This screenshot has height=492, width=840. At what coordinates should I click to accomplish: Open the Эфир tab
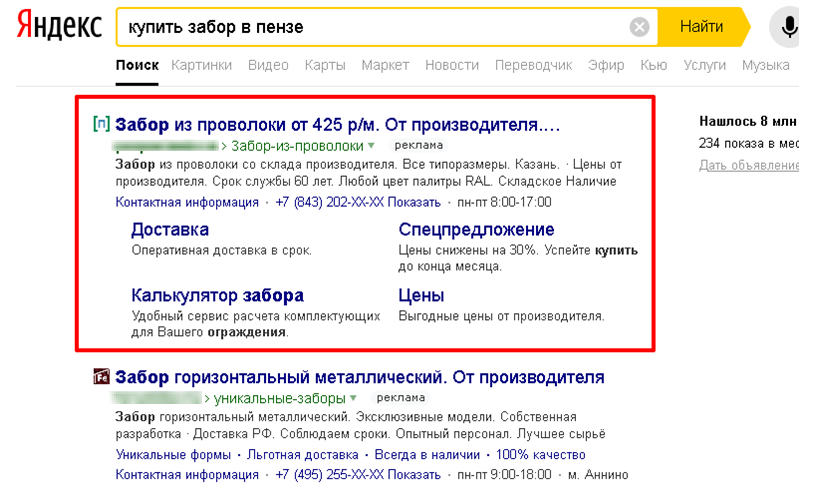coord(606,65)
